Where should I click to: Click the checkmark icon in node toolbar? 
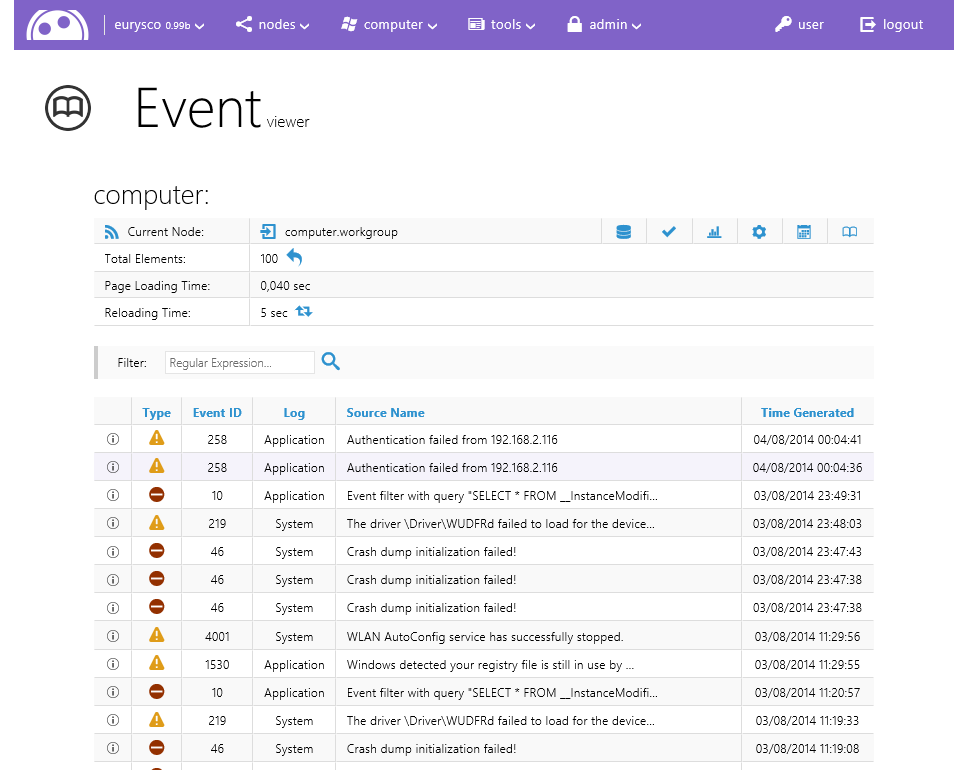(669, 232)
